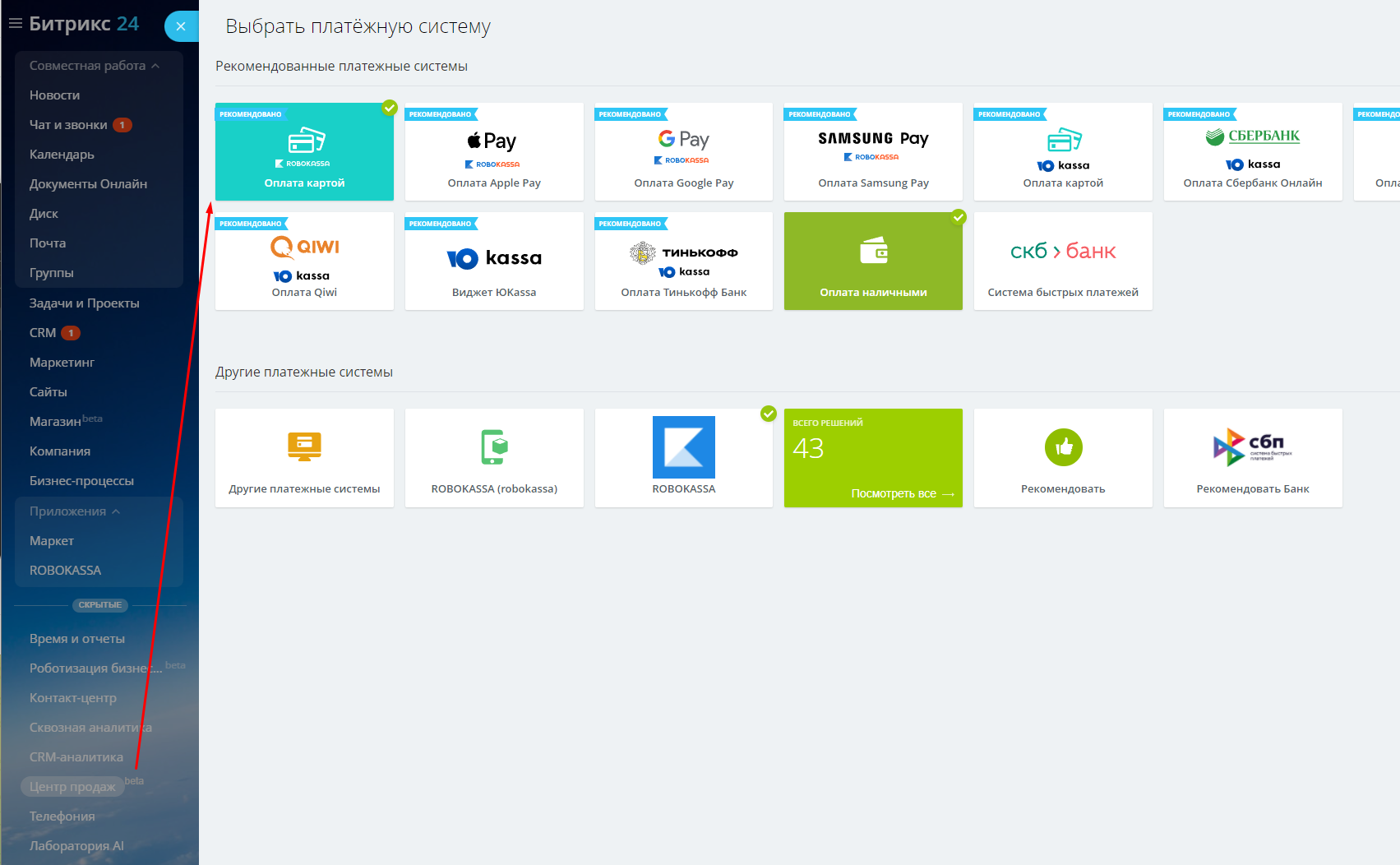The width and height of the screenshot is (1400, 865).
Task: Collapse the Приложения section
Action: [x=75, y=511]
